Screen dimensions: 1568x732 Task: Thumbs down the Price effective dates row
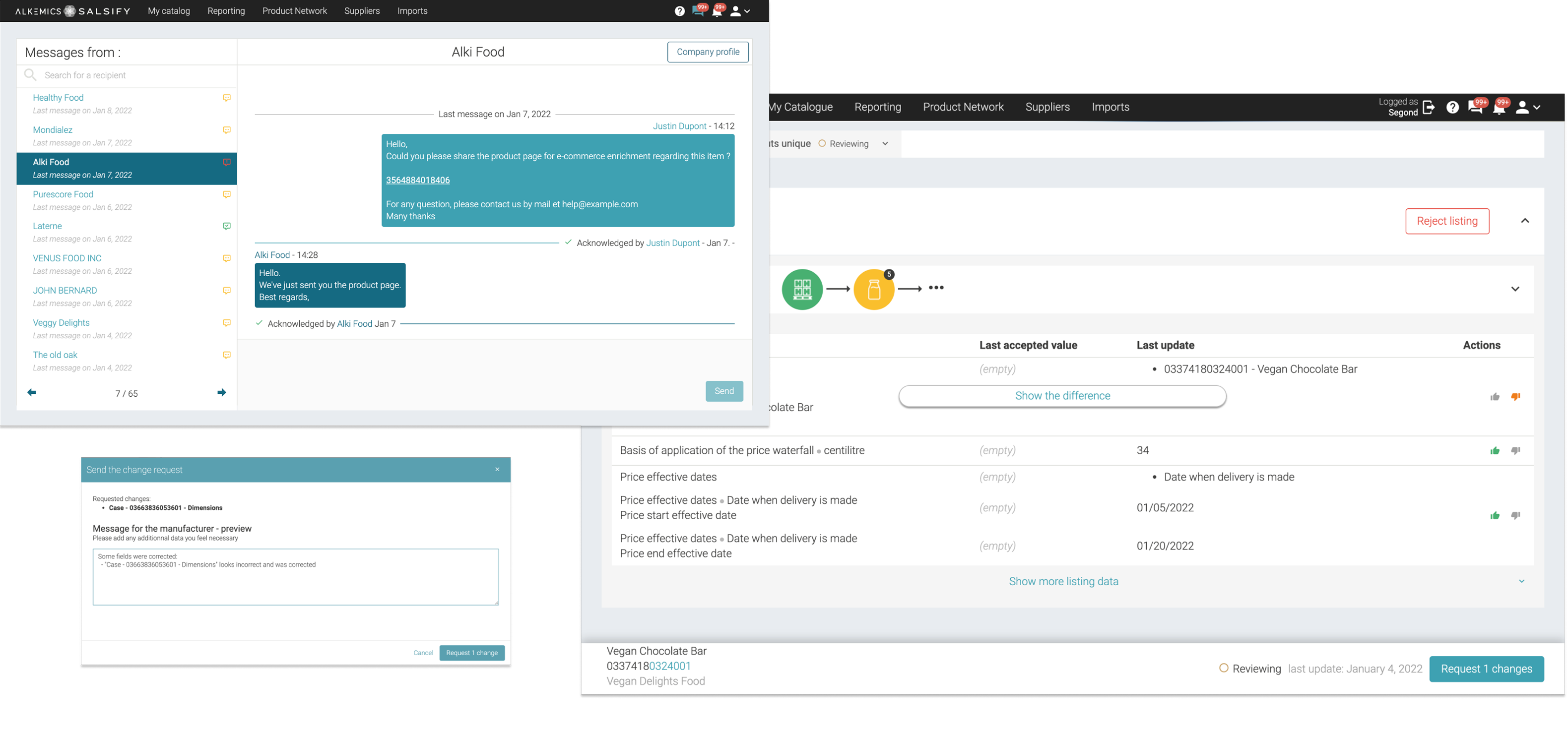click(x=1515, y=515)
